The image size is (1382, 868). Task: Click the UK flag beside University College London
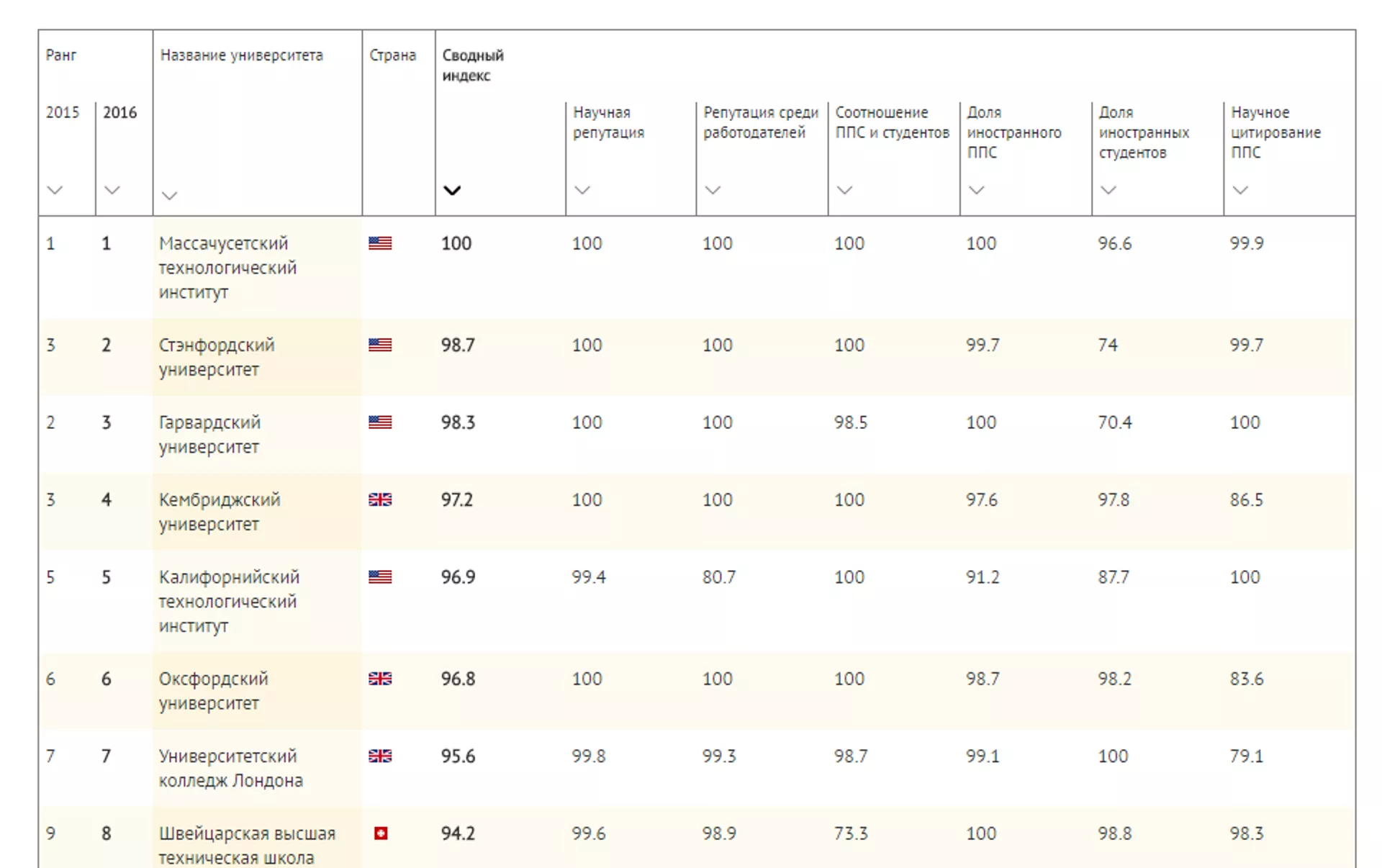pos(380,756)
